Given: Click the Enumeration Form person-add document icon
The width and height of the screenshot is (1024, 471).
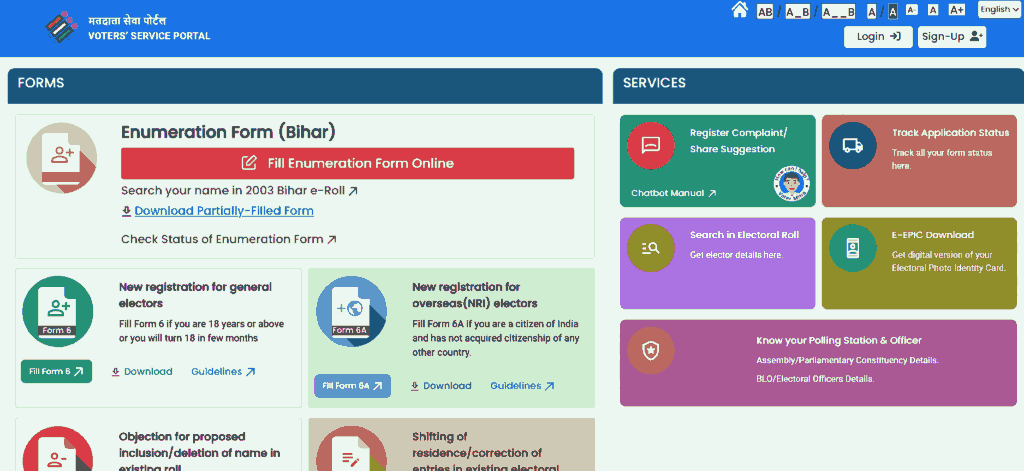Looking at the screenshot, I should (62, 158).
